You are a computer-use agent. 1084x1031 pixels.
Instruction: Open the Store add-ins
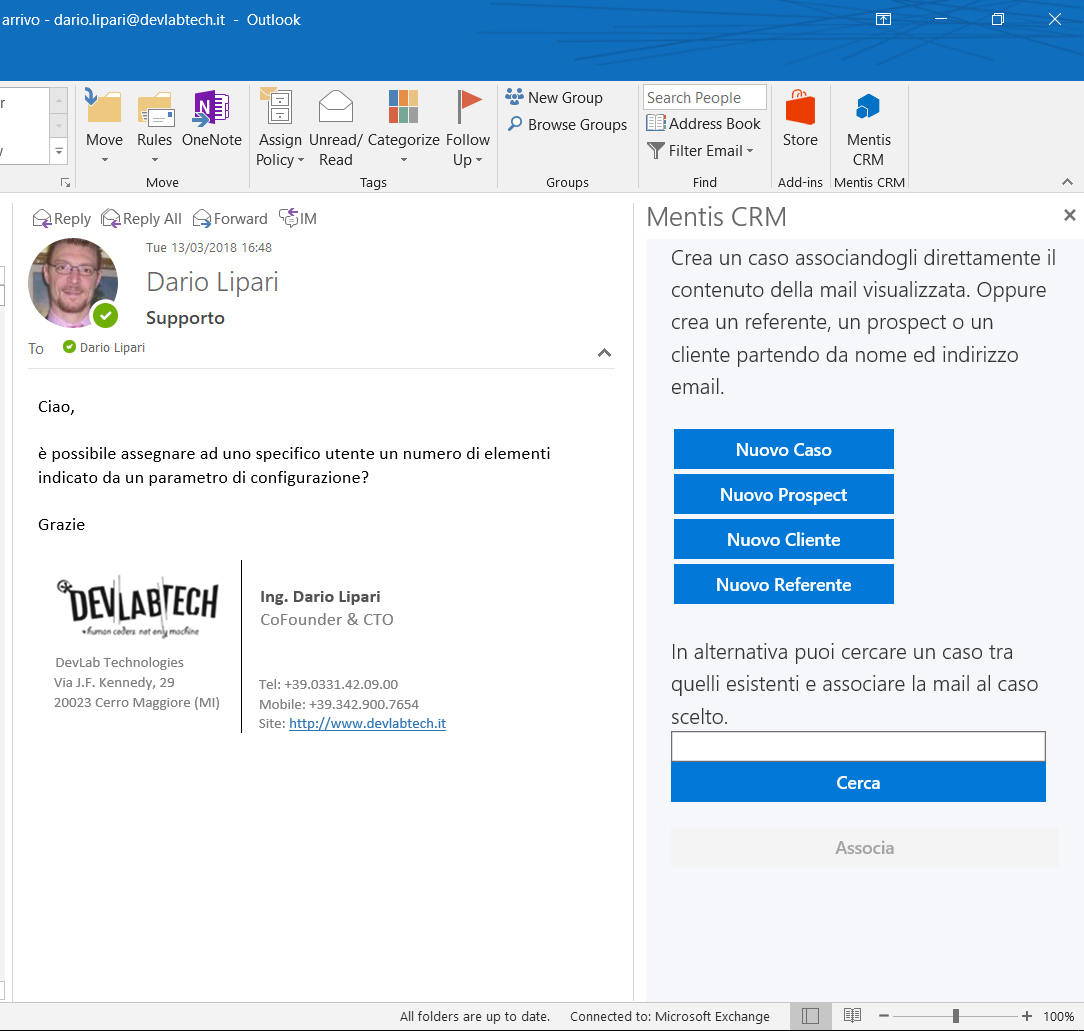(800, 119)
